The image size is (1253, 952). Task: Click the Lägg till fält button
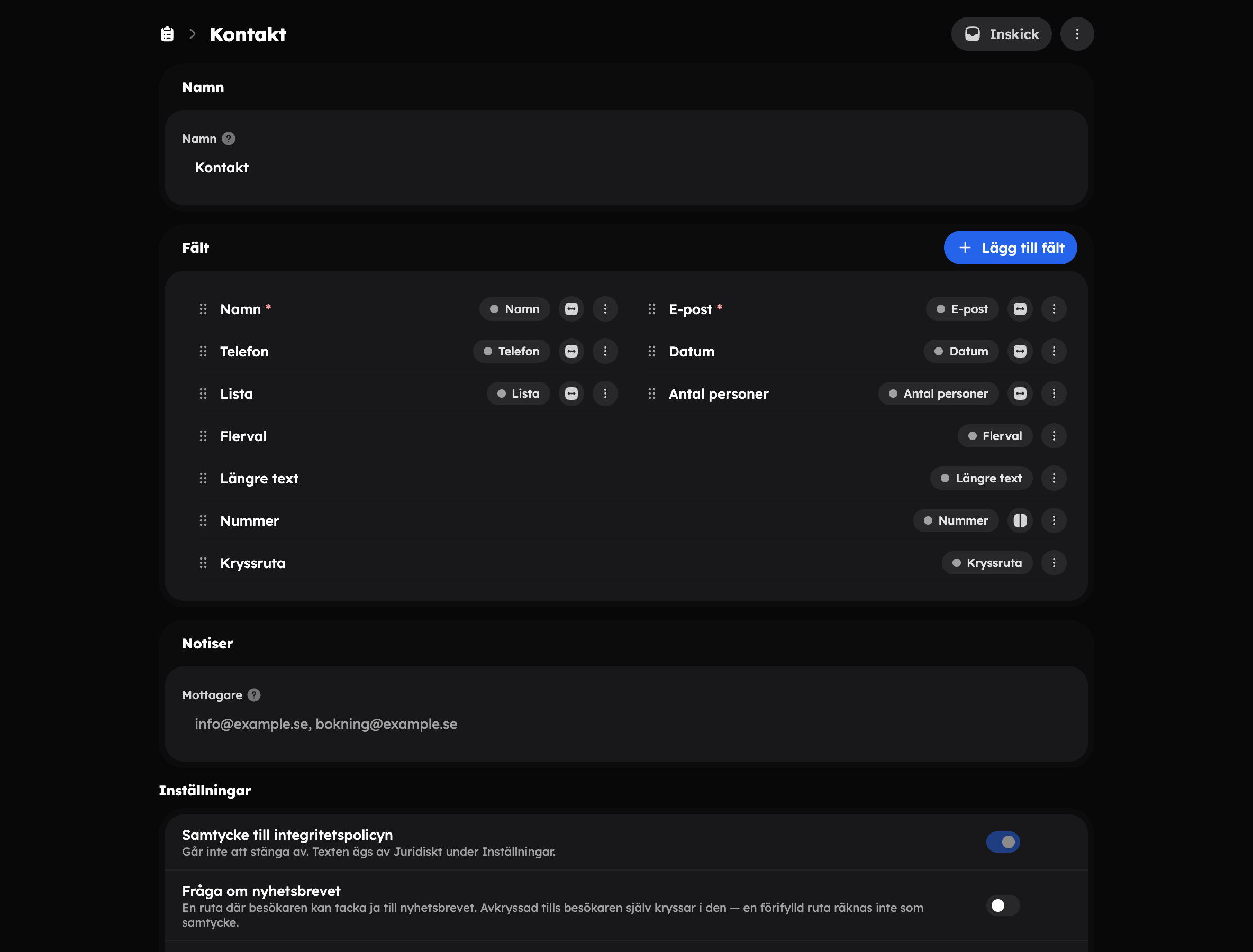[1010, 248]
